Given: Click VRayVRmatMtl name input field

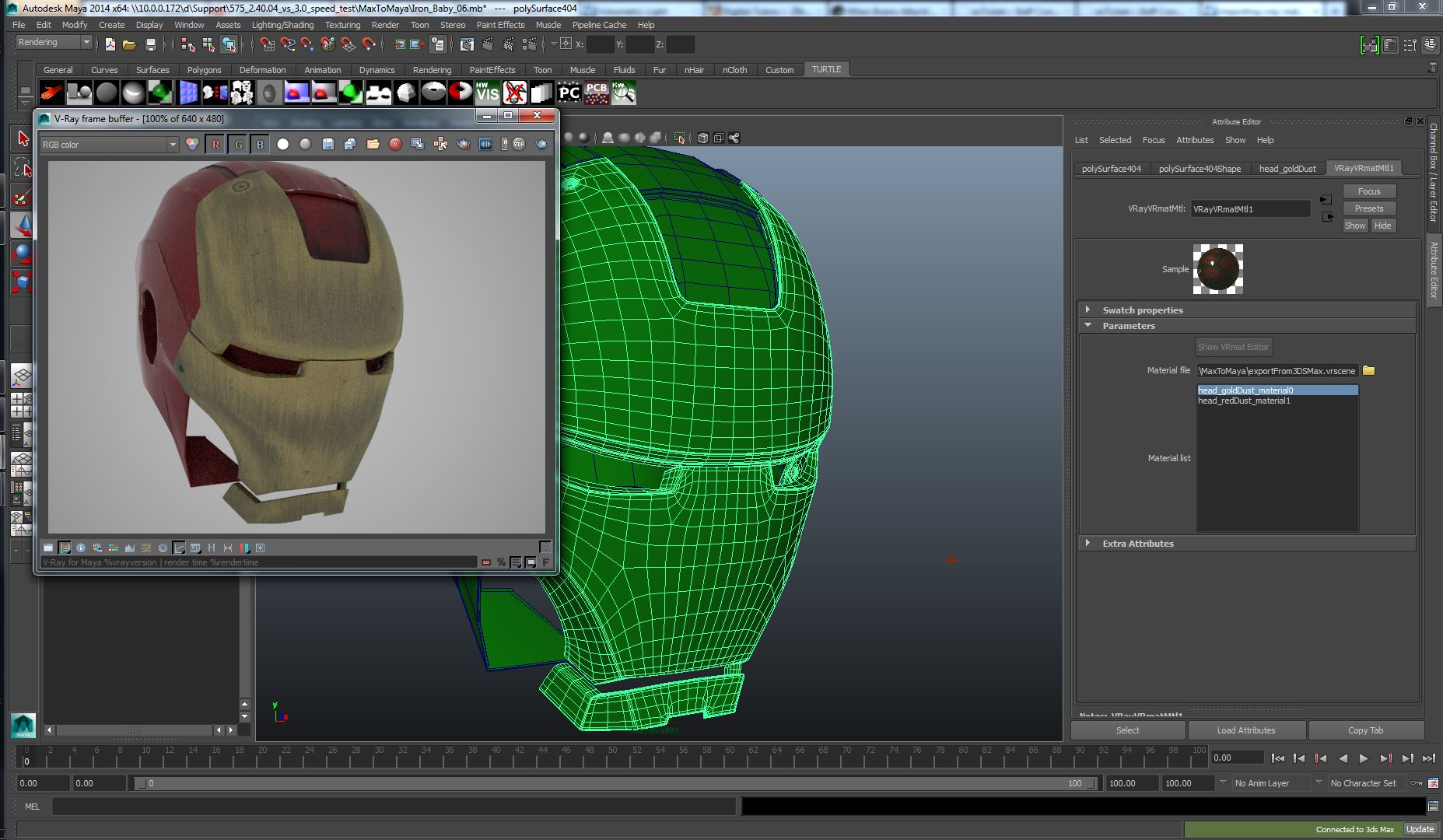Looking at the screenshot, I should 1250,209.
